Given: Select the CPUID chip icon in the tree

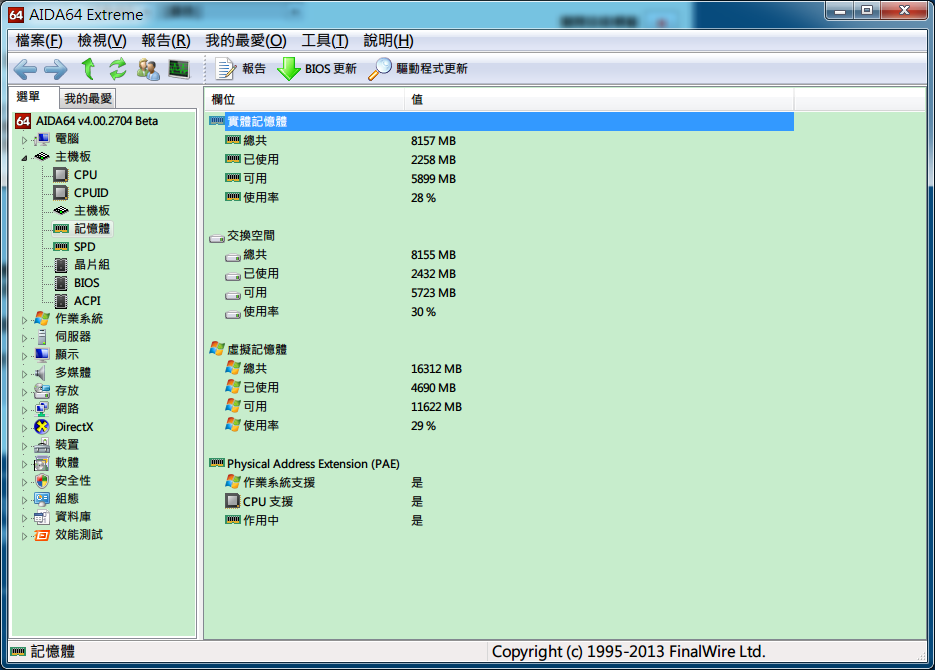Looking at the screenshot, I should (60, 193).
